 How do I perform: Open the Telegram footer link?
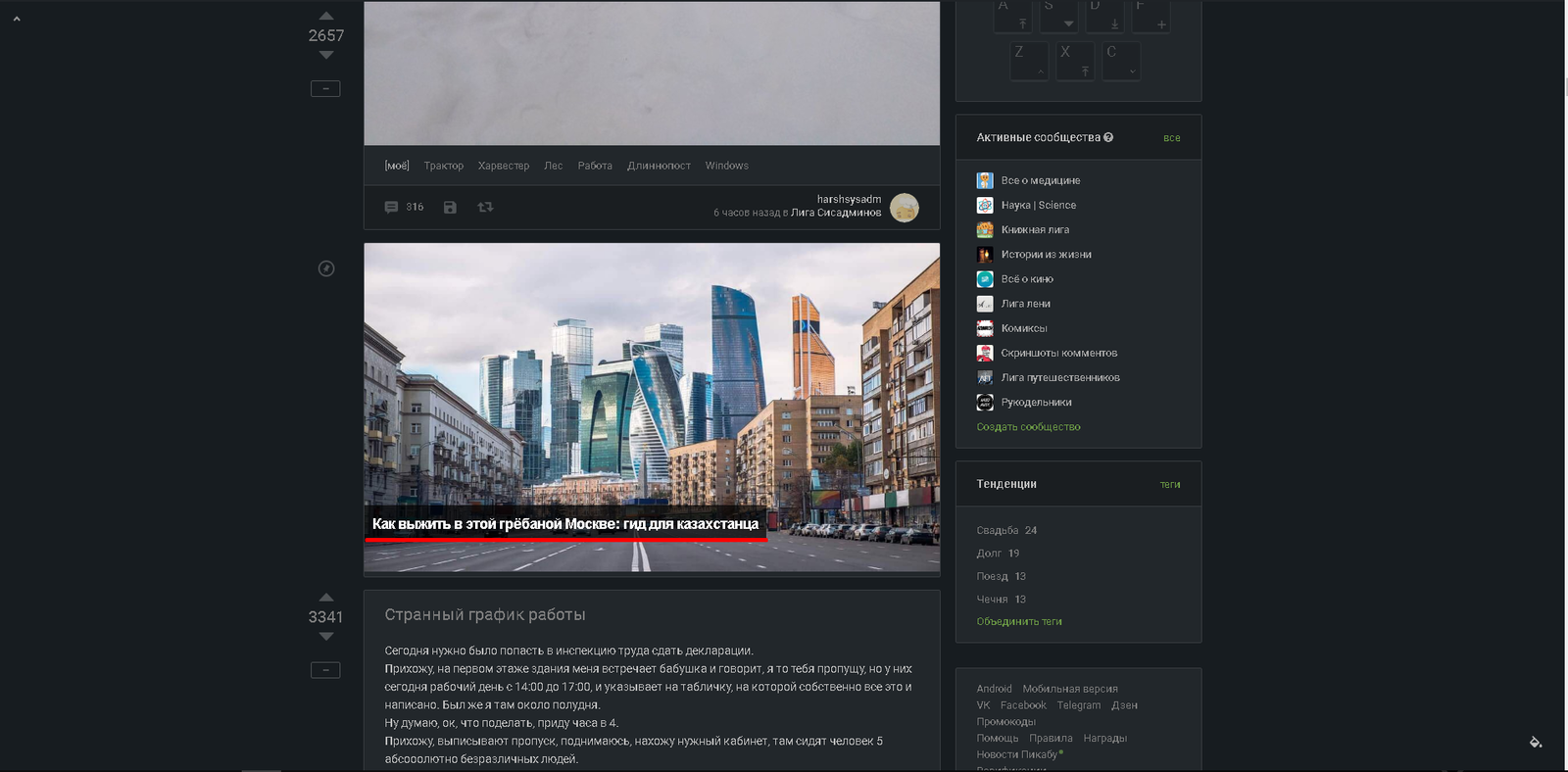pyautogui.click(x=1079, y=705)
